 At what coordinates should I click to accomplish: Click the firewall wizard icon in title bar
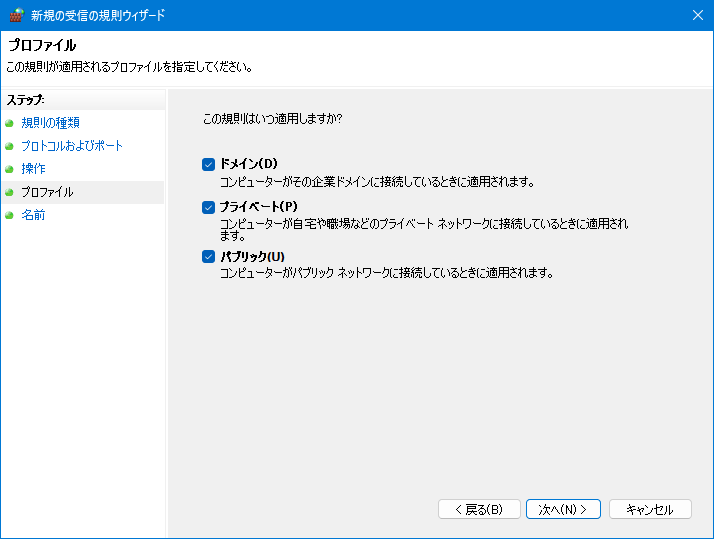(x=16, y=15)
